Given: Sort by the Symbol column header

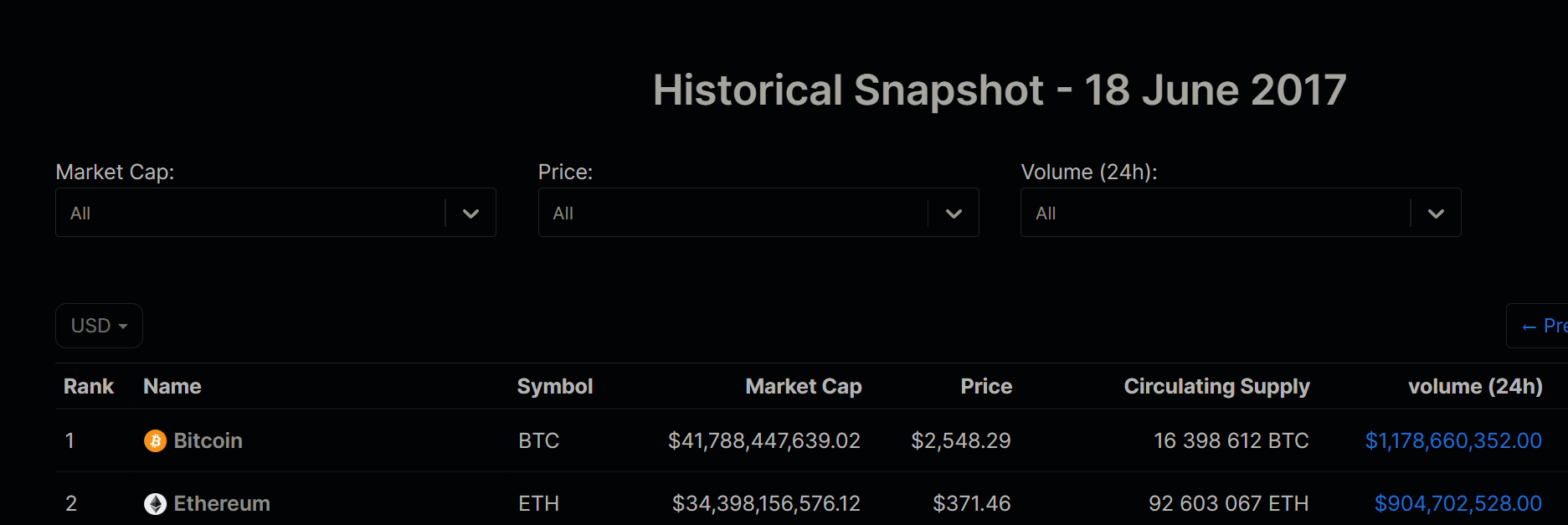Looking at the screenshot, I should click(555, 386).
